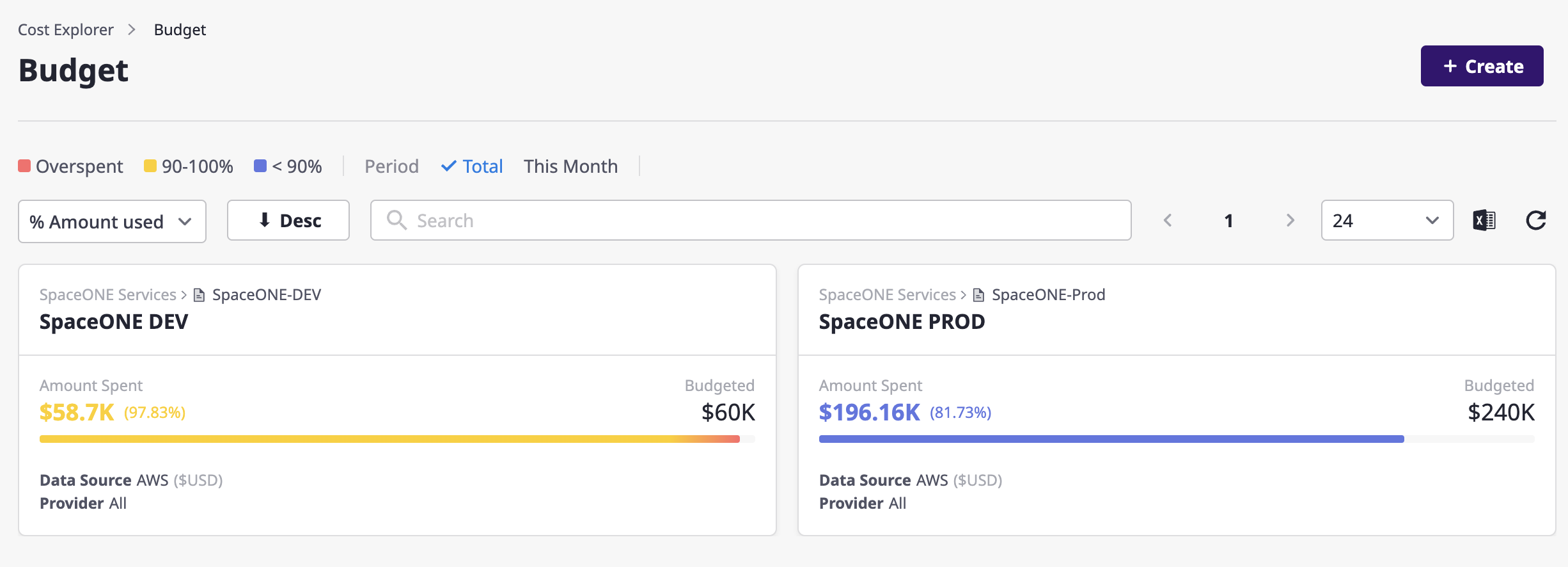The width and height of the screenshot is (1568, 567).
Task: Refresh the budget list
Action: tap(1536, 221)
